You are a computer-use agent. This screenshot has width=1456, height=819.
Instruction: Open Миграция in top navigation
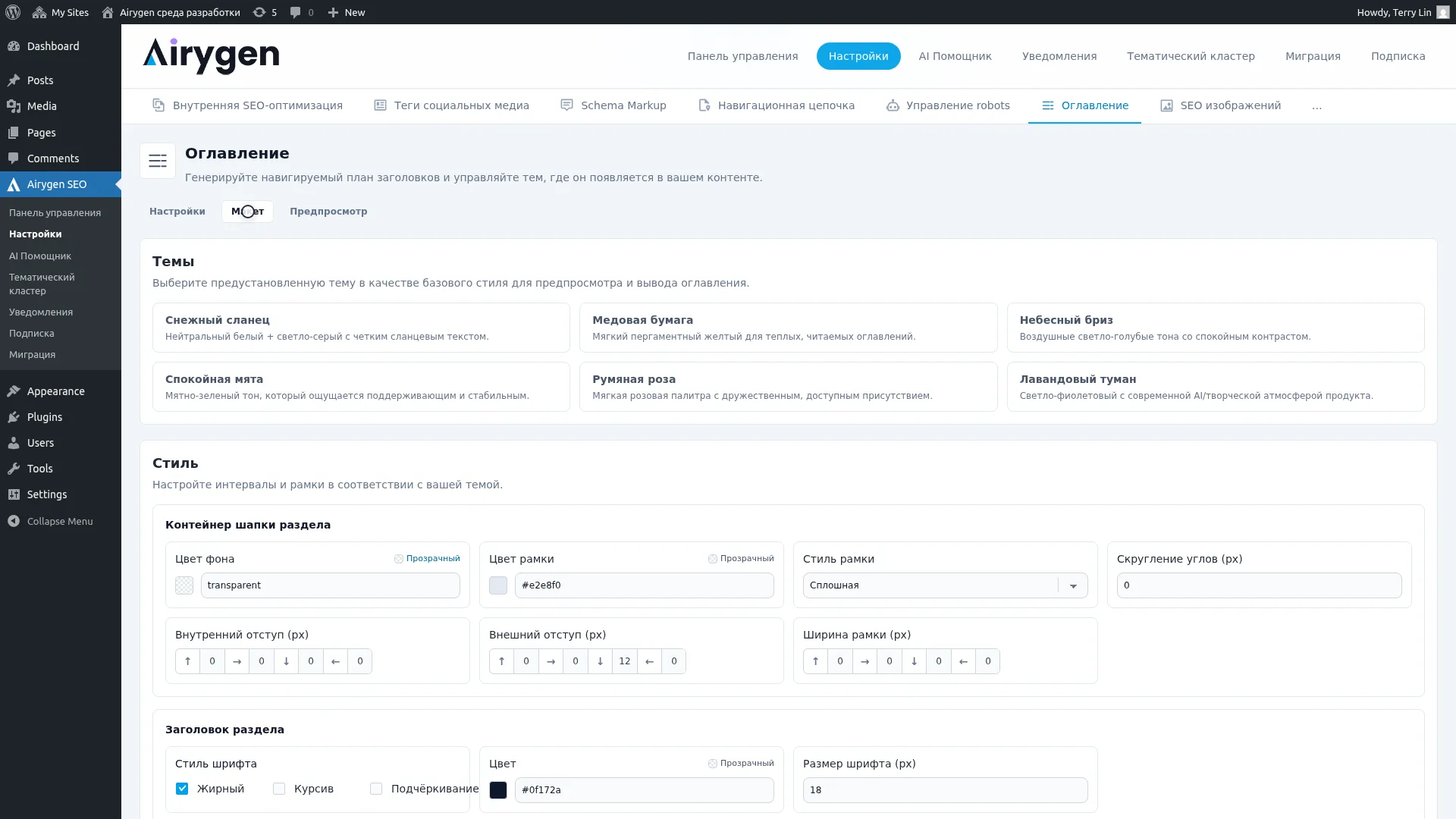[x=1313, y=56]
